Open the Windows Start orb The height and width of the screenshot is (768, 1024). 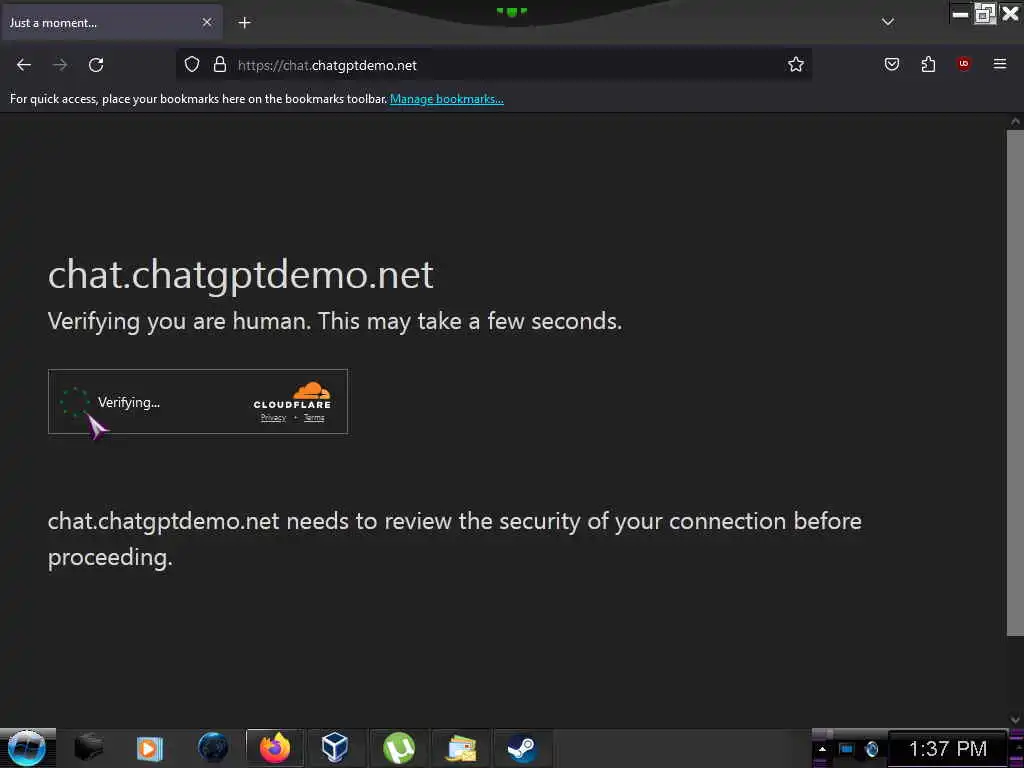27,748
